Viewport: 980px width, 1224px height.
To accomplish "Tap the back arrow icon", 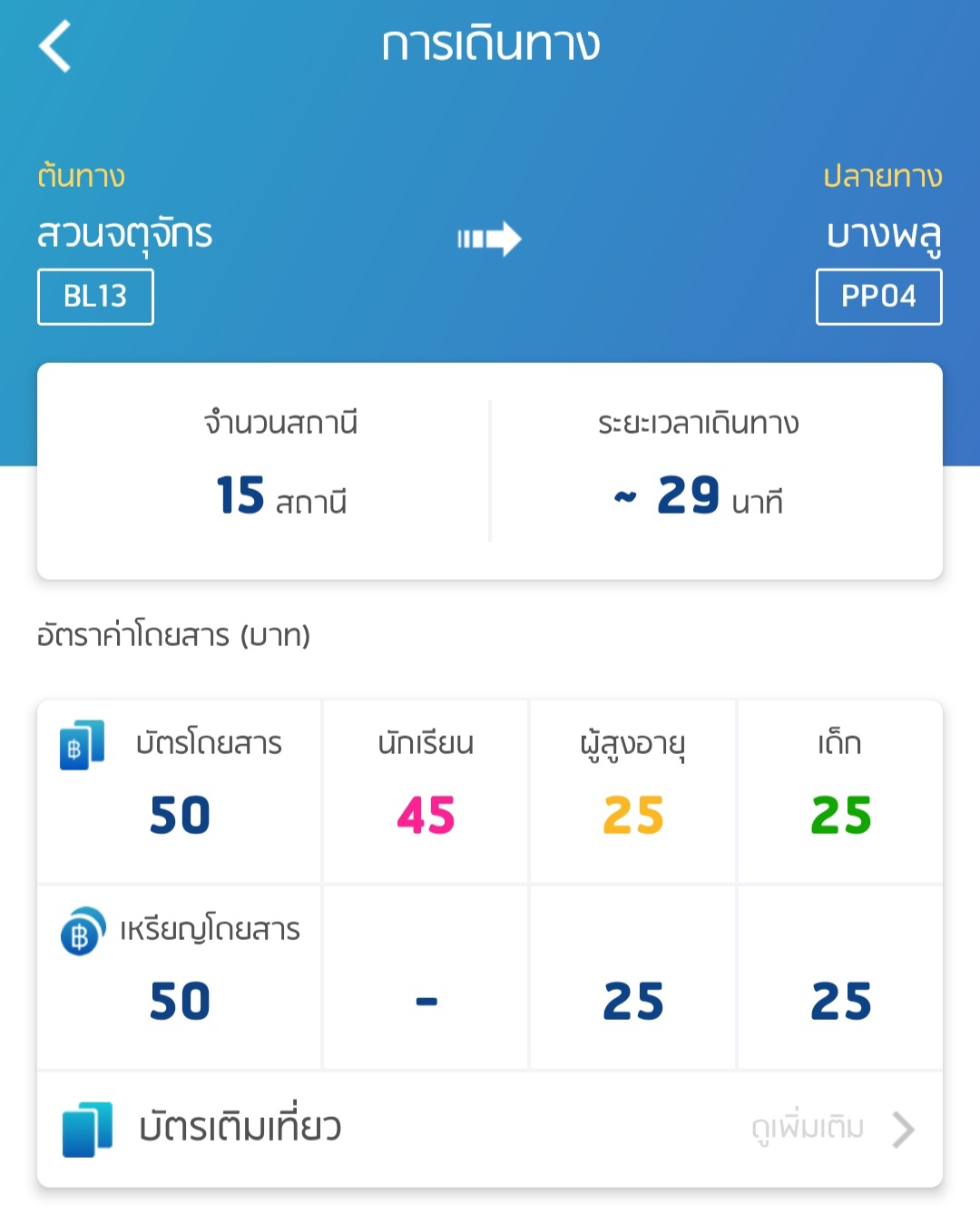I will coord(54,46).
